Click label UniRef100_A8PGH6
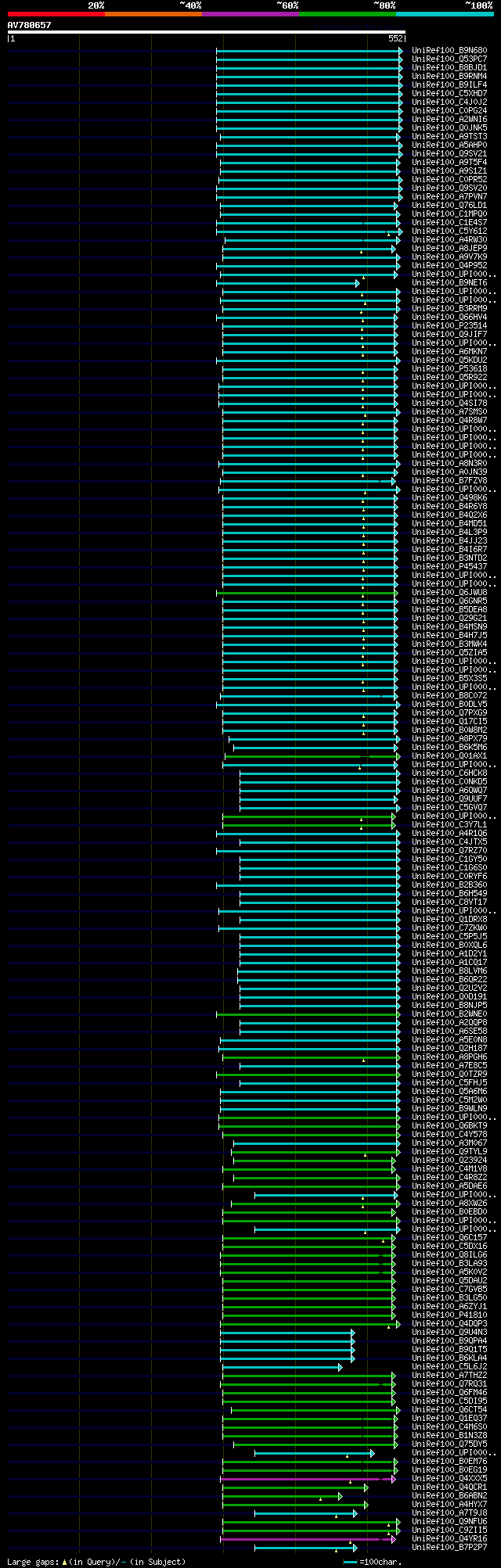 pos(449,1057)
